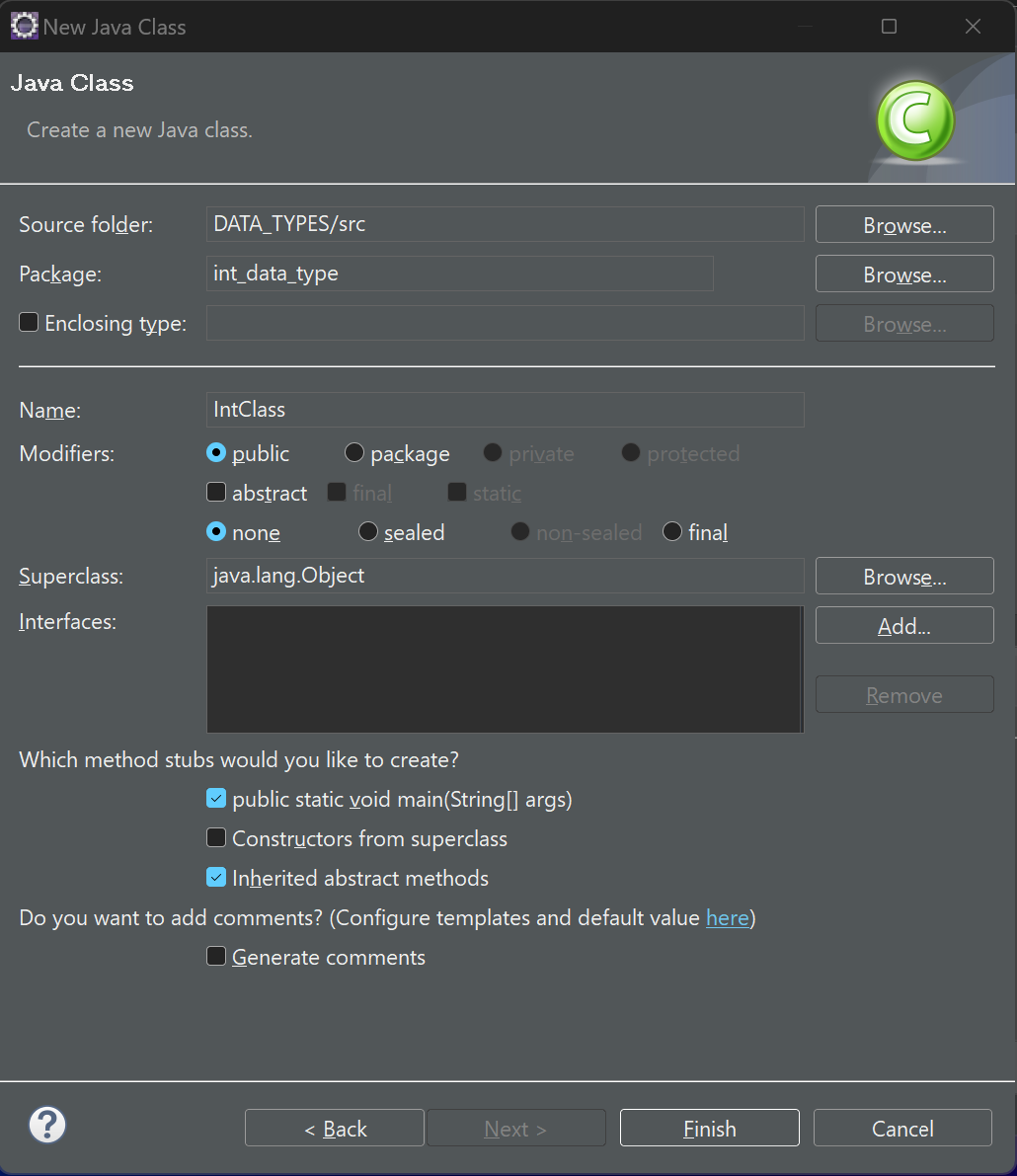Click the Superclass field with java.lang.Object

[506, 576]
